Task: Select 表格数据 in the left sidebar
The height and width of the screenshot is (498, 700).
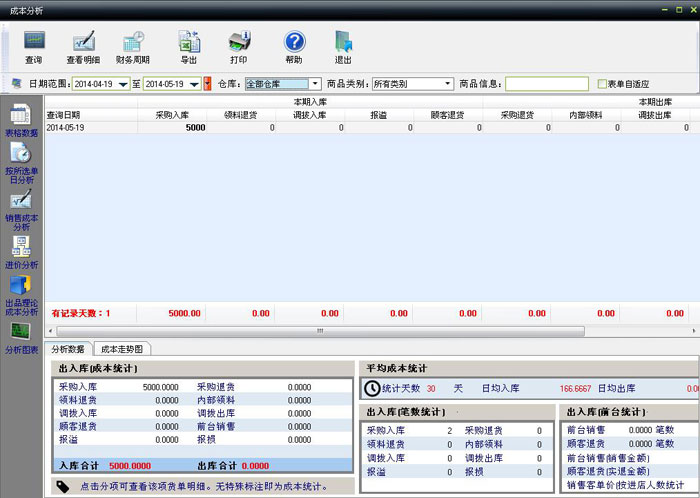Action: pyautogui.click(x=21, y=119)
